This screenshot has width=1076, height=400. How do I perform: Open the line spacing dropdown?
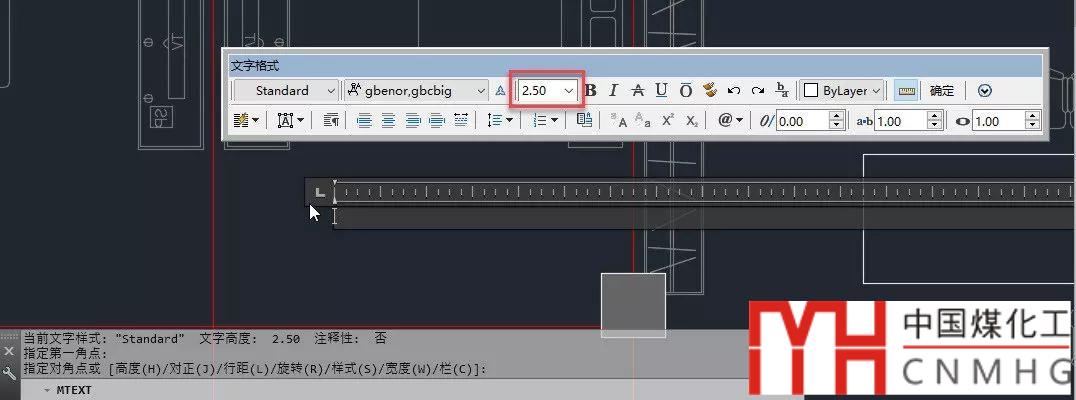(x=500, y=121)
